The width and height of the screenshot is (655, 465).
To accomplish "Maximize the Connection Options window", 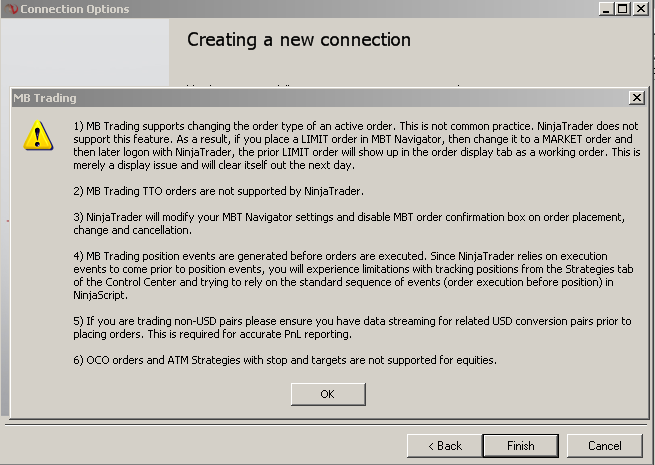I will 622,8.
